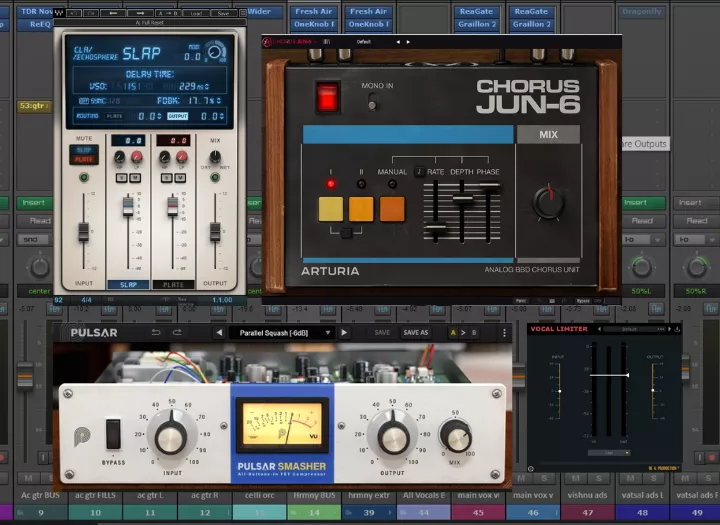Toggle the red power switch on Chorus JUN-6
Viewport: 720px width, 525px height.
click(x=328, y=96)
